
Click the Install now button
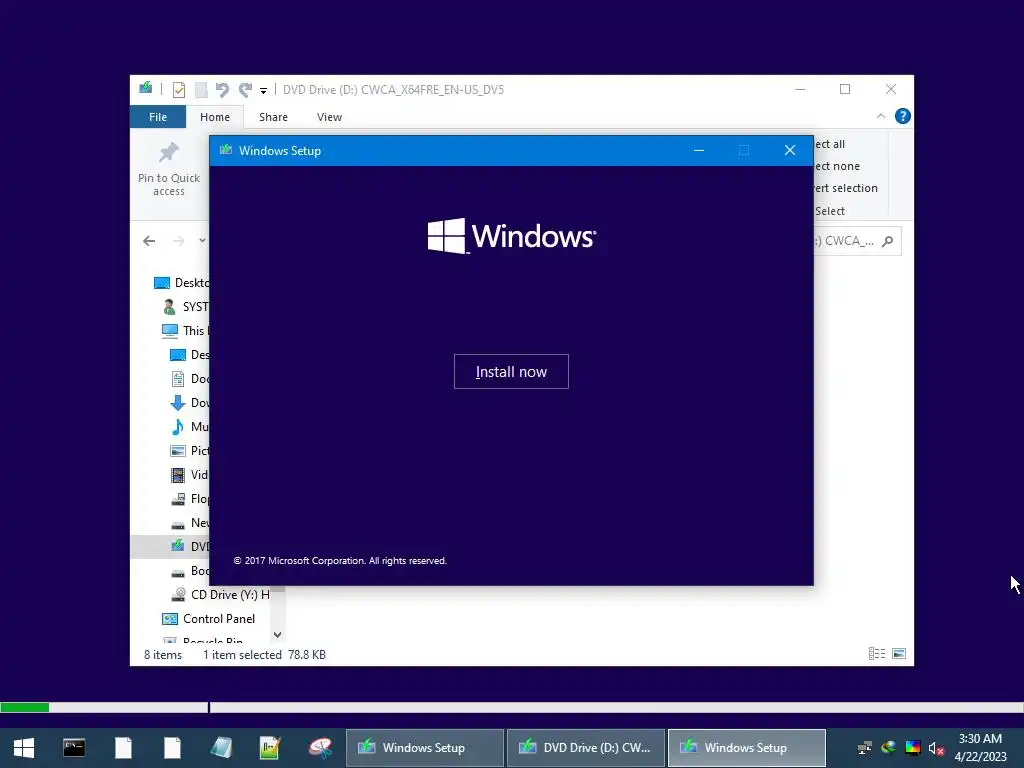(x=511, y=372)
